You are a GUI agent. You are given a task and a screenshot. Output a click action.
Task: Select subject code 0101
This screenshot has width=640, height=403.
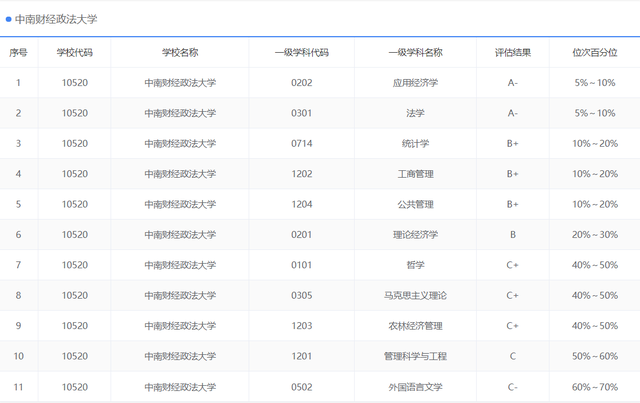[302, 265]
